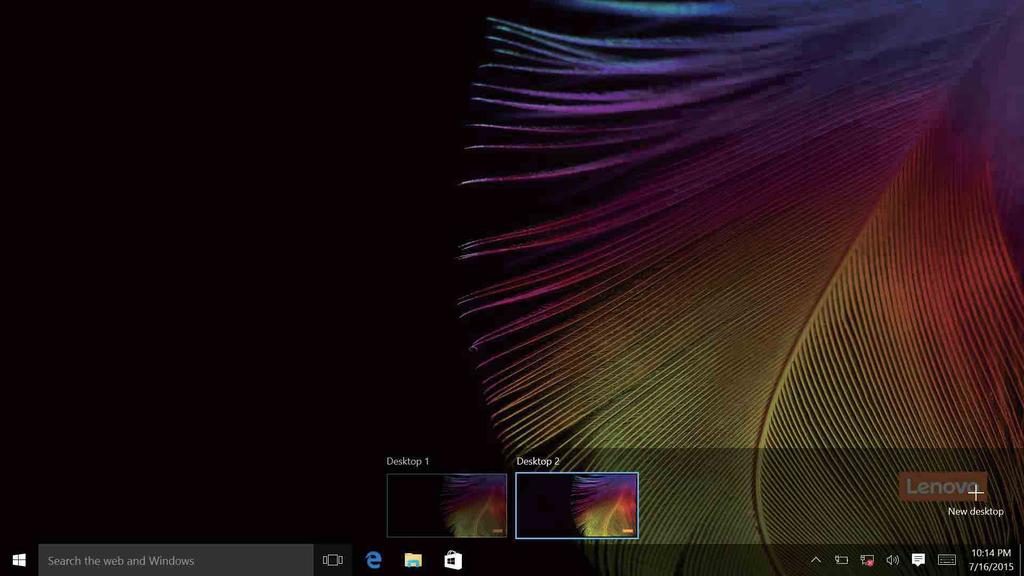The width and height of the screenshot is (1024, 576).
Task: Open the Windows Store app
Action: pyautogui.click(x=453, y=560)
